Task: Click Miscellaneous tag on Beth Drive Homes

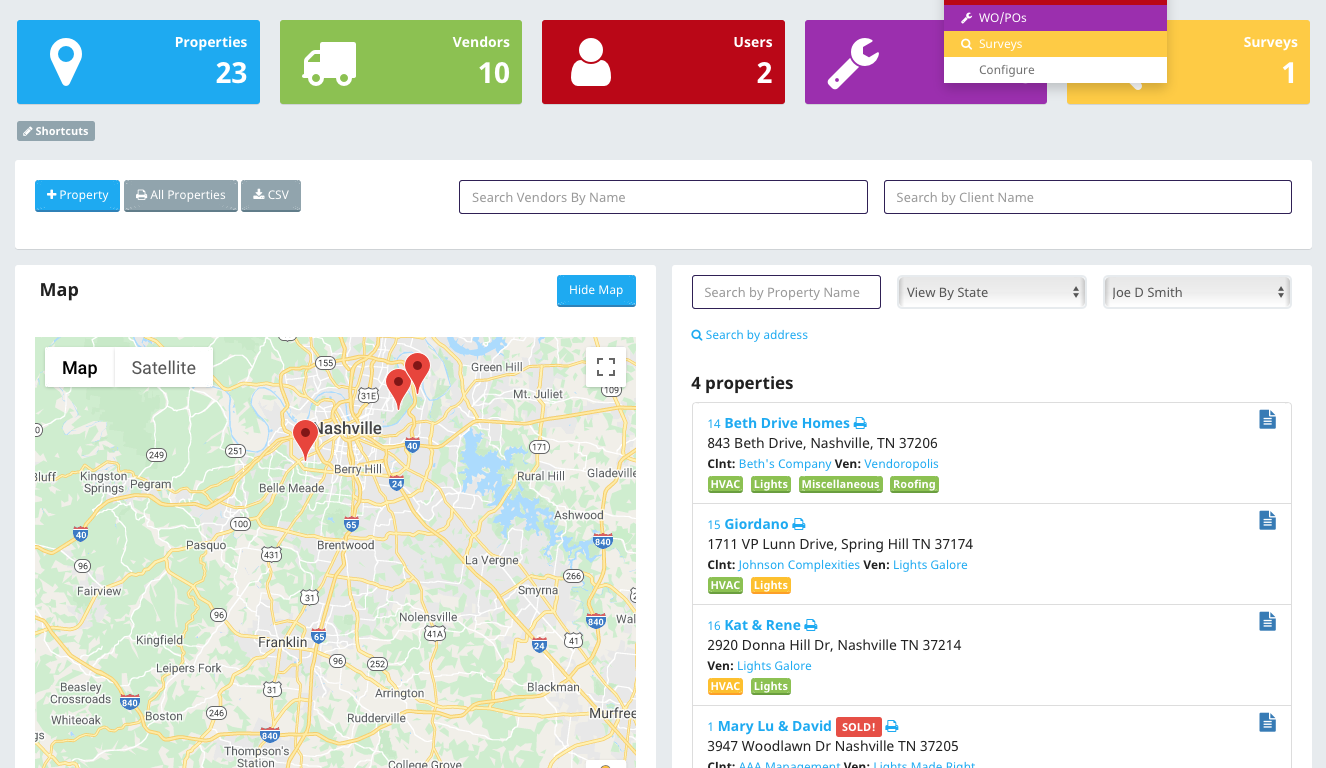Action: [x=840, y=484]
